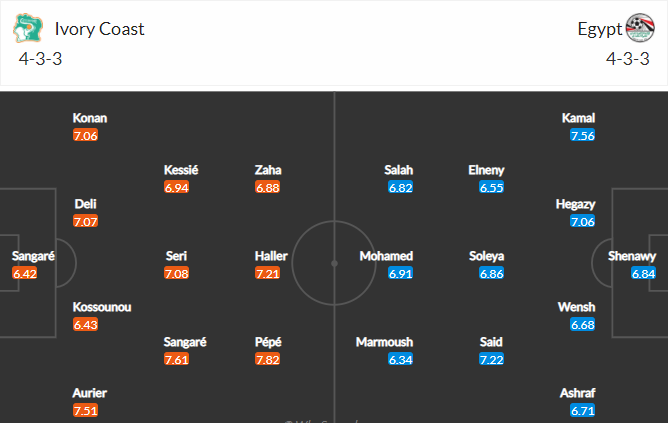
Task: Select Egypt player Salah
Action: tap(398, 170)
